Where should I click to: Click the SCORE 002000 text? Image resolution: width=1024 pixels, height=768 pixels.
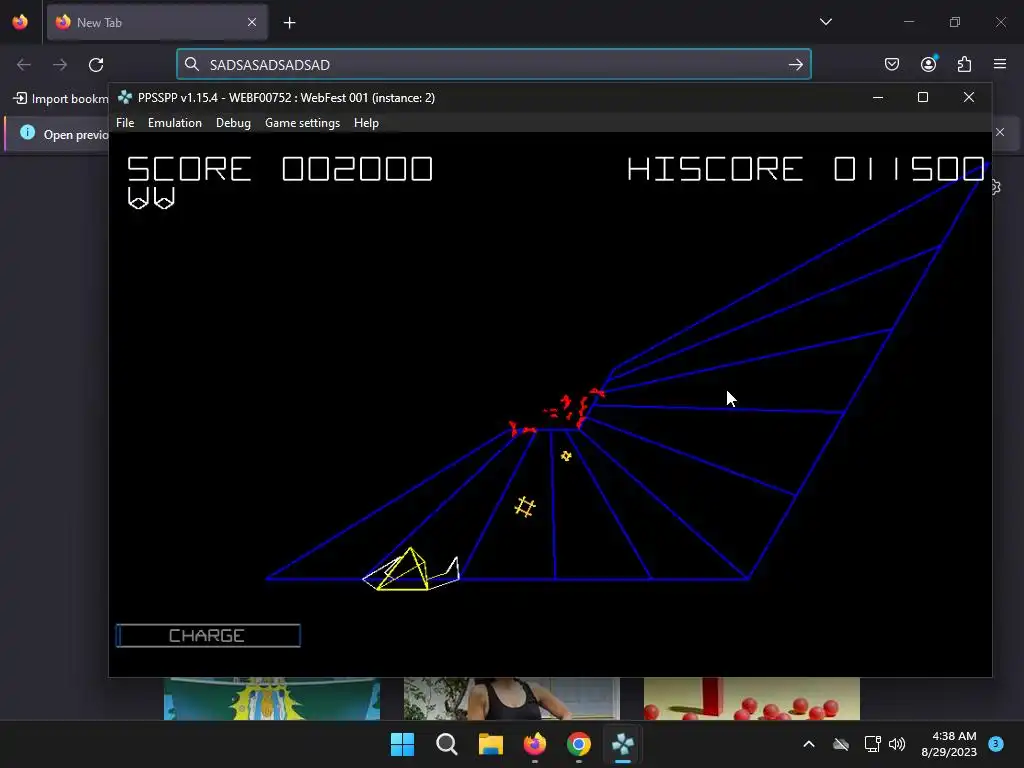pyautogui.click(x=280, y=169)
